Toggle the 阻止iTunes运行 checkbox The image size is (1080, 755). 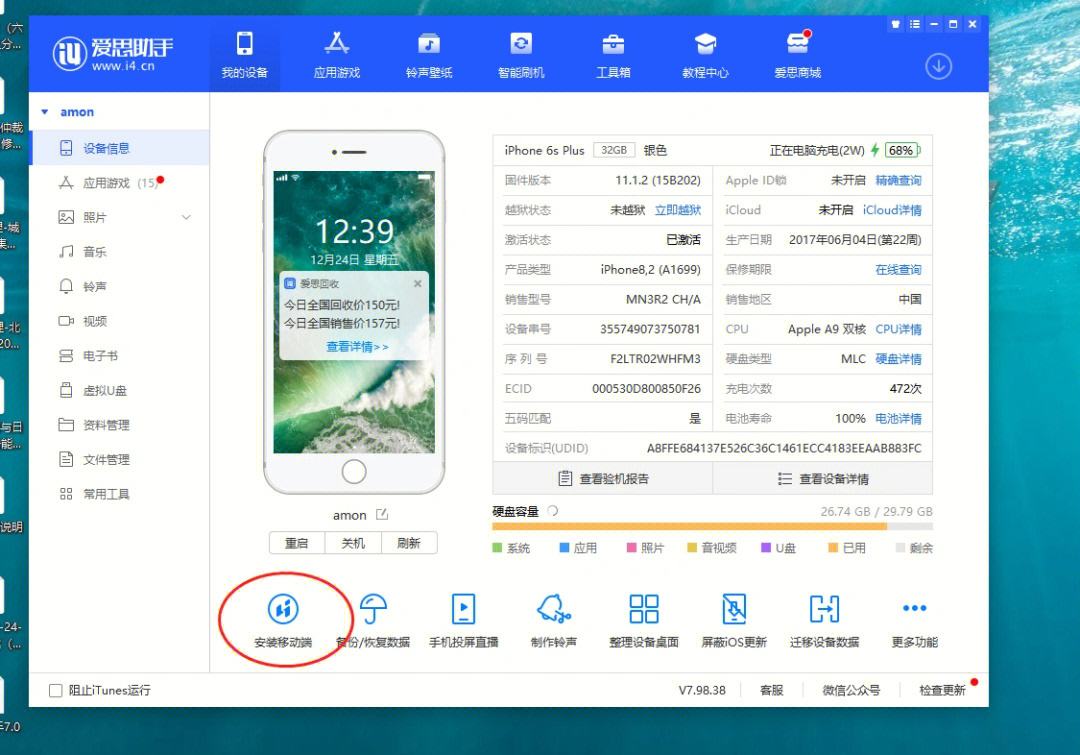56,690
